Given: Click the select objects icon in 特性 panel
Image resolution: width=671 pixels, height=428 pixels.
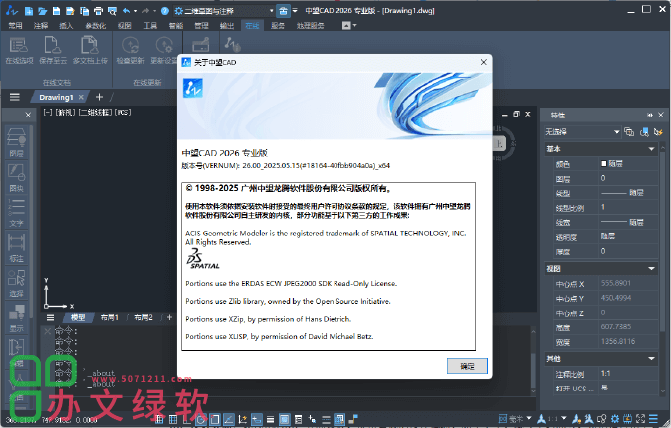Looking at the screenshot, I should click(644, 132).
